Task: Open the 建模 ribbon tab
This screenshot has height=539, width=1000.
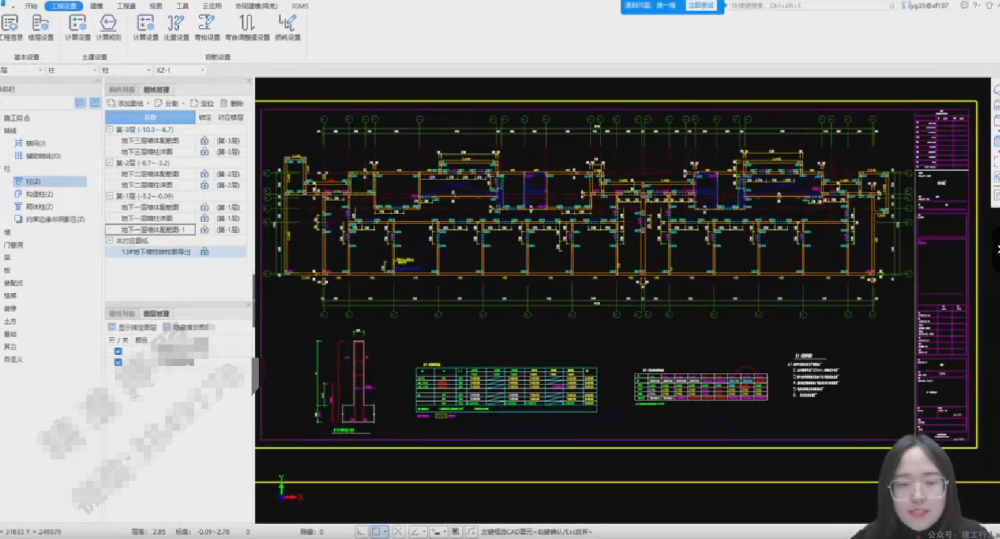Action: pyautogui.click(x=96, y=6)
